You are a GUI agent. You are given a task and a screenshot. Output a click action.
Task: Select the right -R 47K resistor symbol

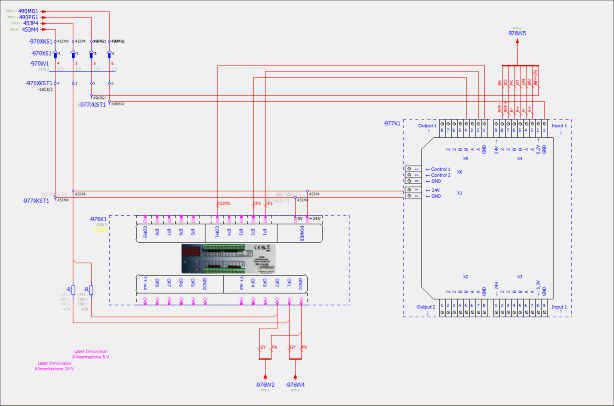point(91,290)
